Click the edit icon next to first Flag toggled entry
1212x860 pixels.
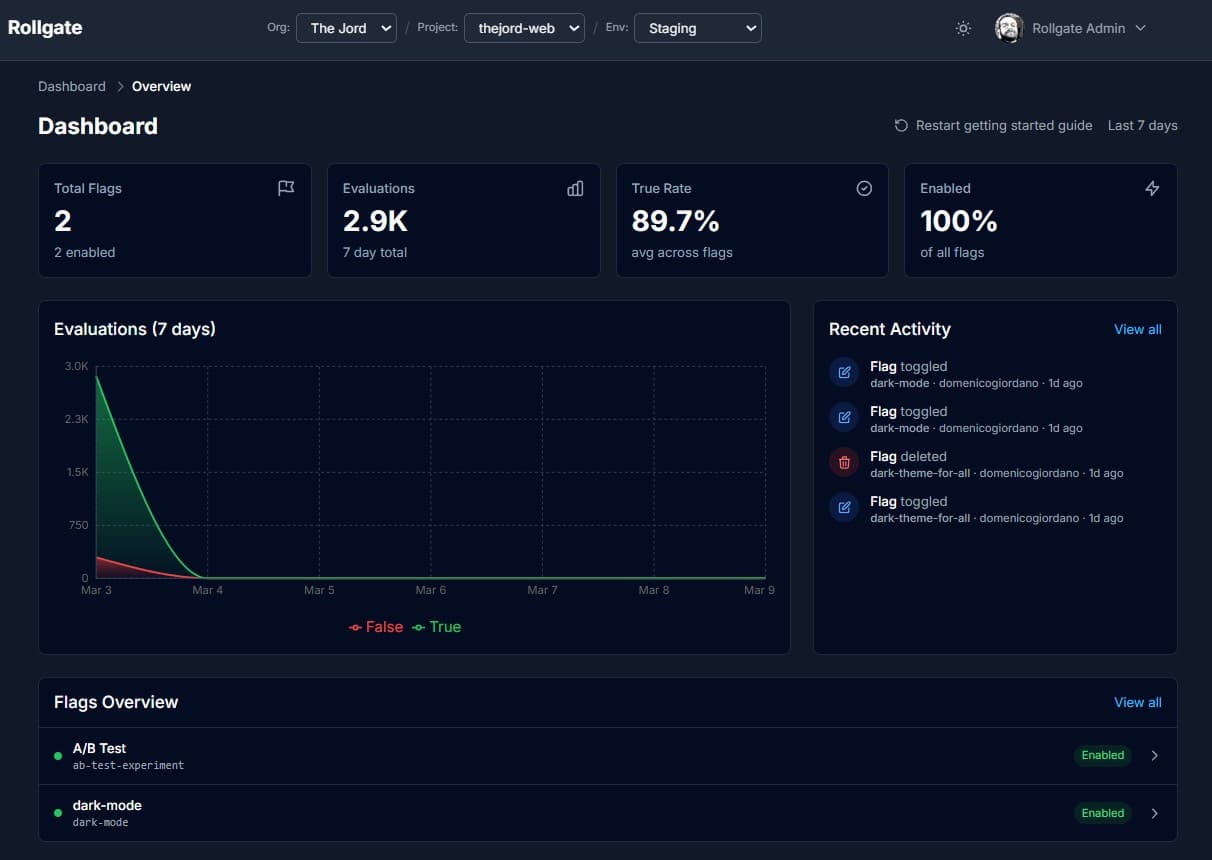pos(844,372)
